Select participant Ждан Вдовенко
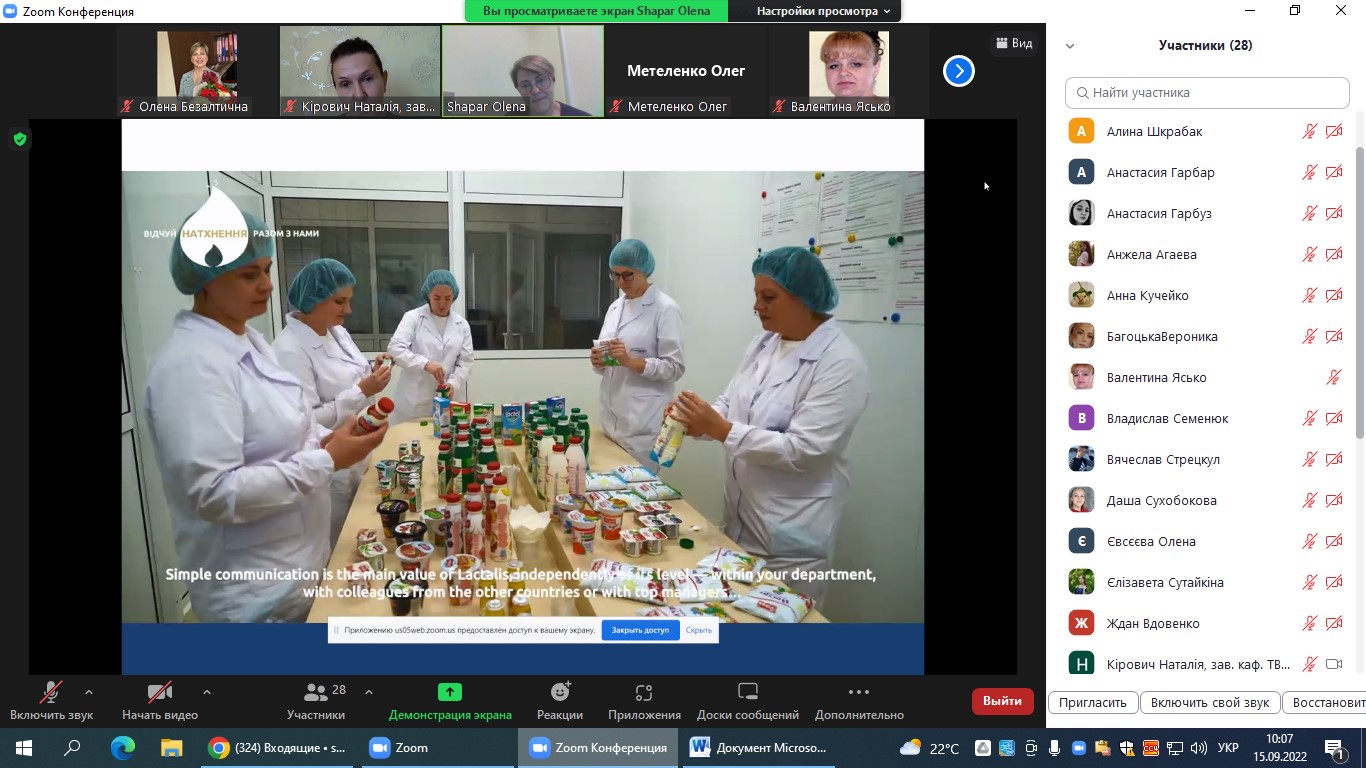Screen dimensions: 1366x768 coord(1206,623)
